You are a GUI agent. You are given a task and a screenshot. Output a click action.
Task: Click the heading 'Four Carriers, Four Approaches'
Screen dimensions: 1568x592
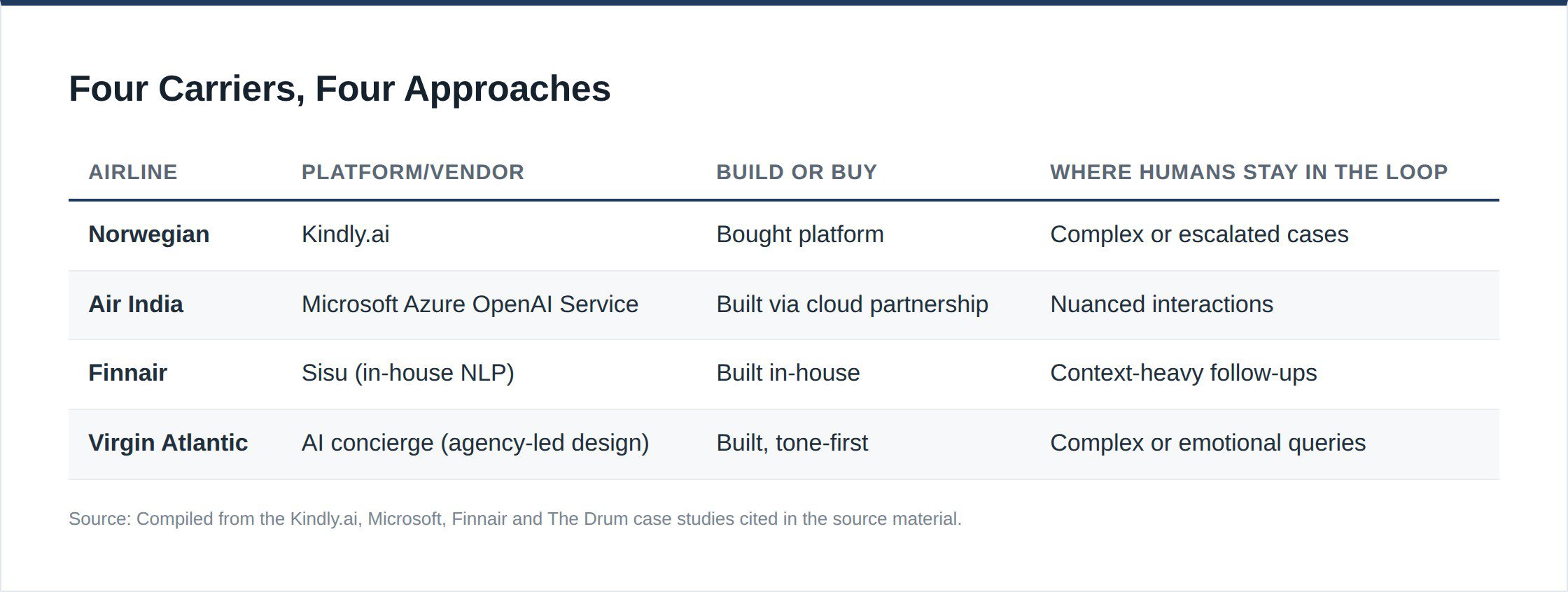pos(339,89)
